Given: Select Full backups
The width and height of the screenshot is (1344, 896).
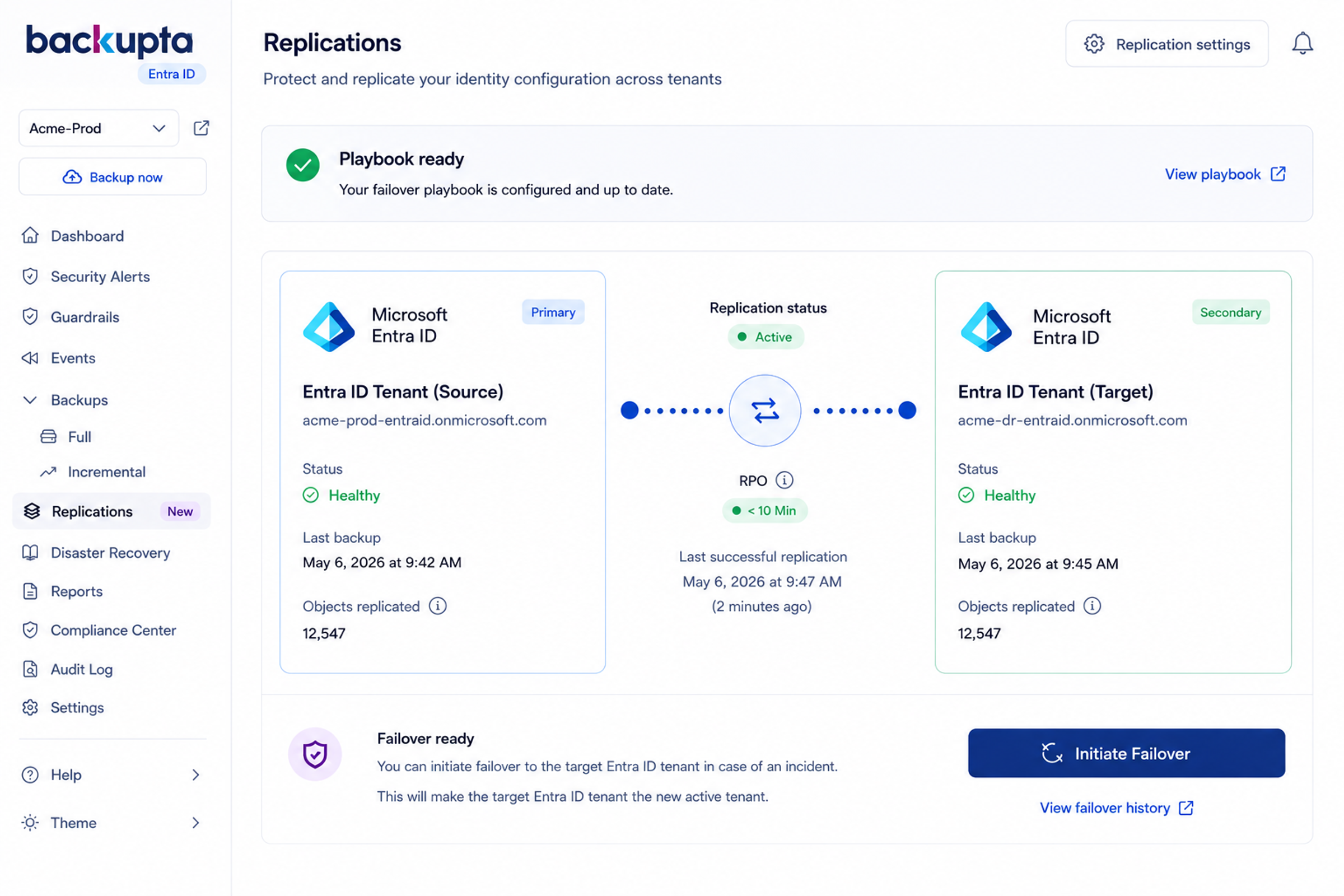Looking at the screenshot, I should 80,437.
